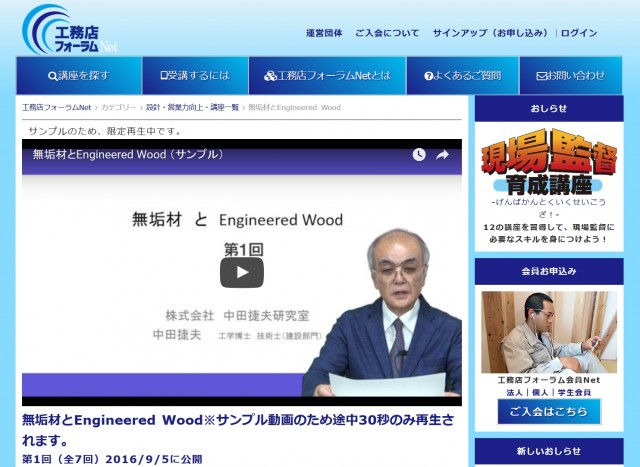The height and width of the screenshot is (467, 640).
Task: Click the envelope icon beside お問い合わせ
Action: tap(541, 76)
